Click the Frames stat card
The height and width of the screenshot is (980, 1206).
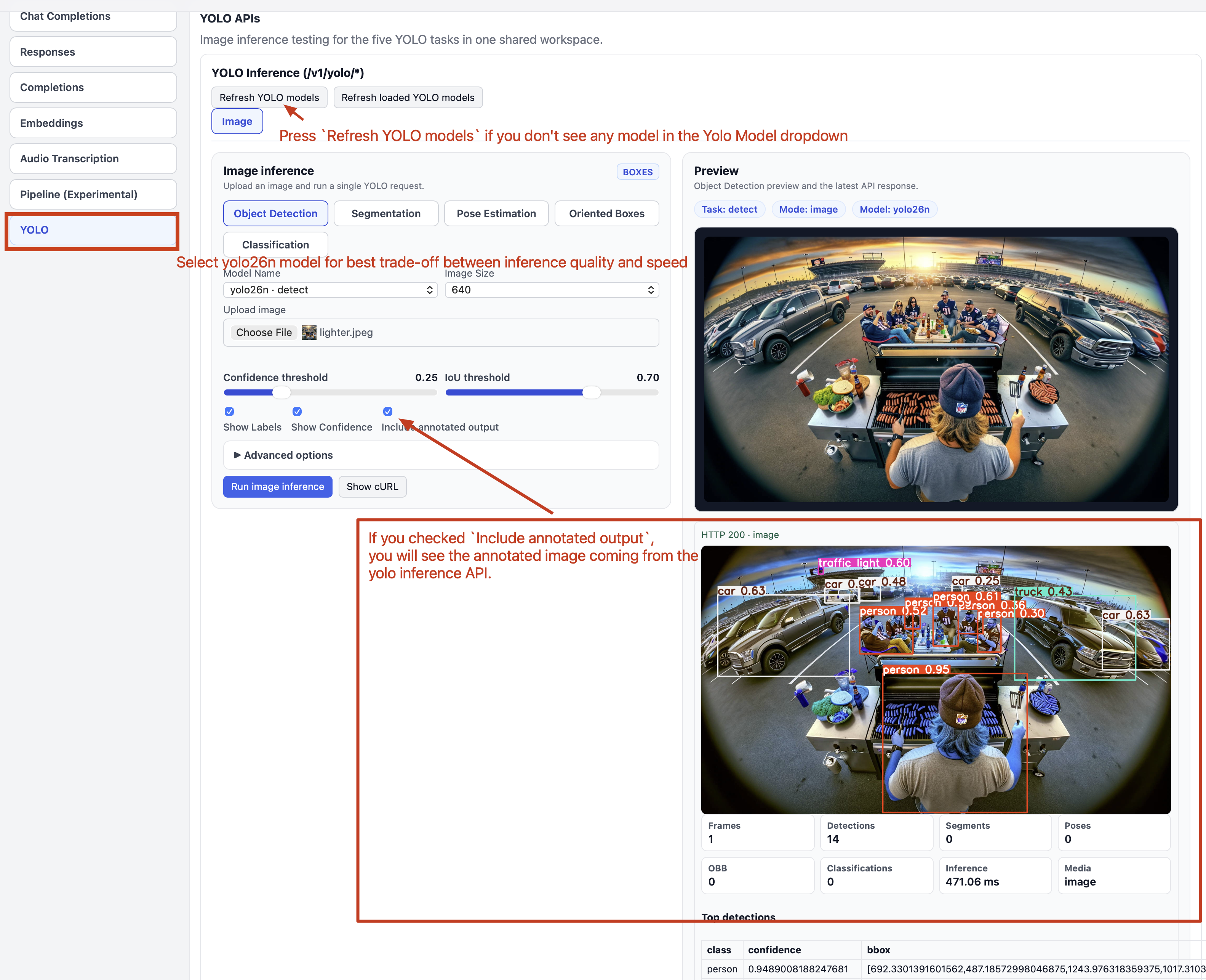point(757,833)
